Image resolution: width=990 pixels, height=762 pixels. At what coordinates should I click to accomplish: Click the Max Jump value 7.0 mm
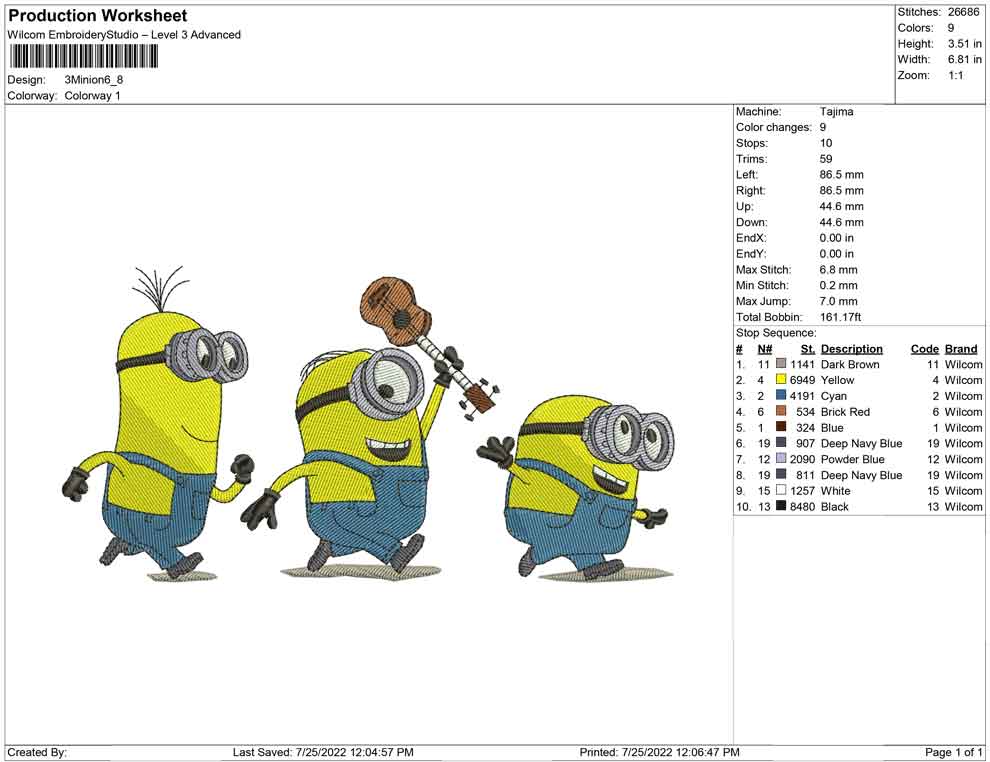coord(838,301)
